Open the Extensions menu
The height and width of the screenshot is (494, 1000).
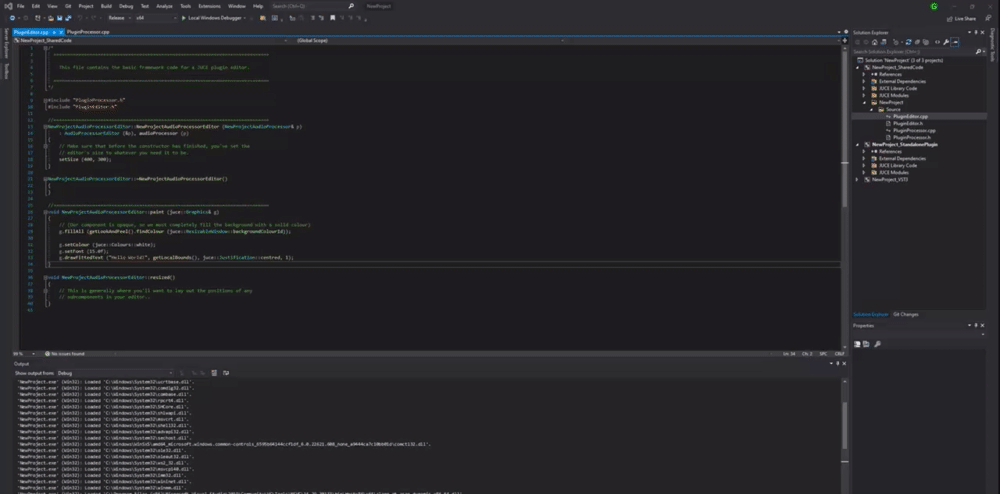[209, 6]
